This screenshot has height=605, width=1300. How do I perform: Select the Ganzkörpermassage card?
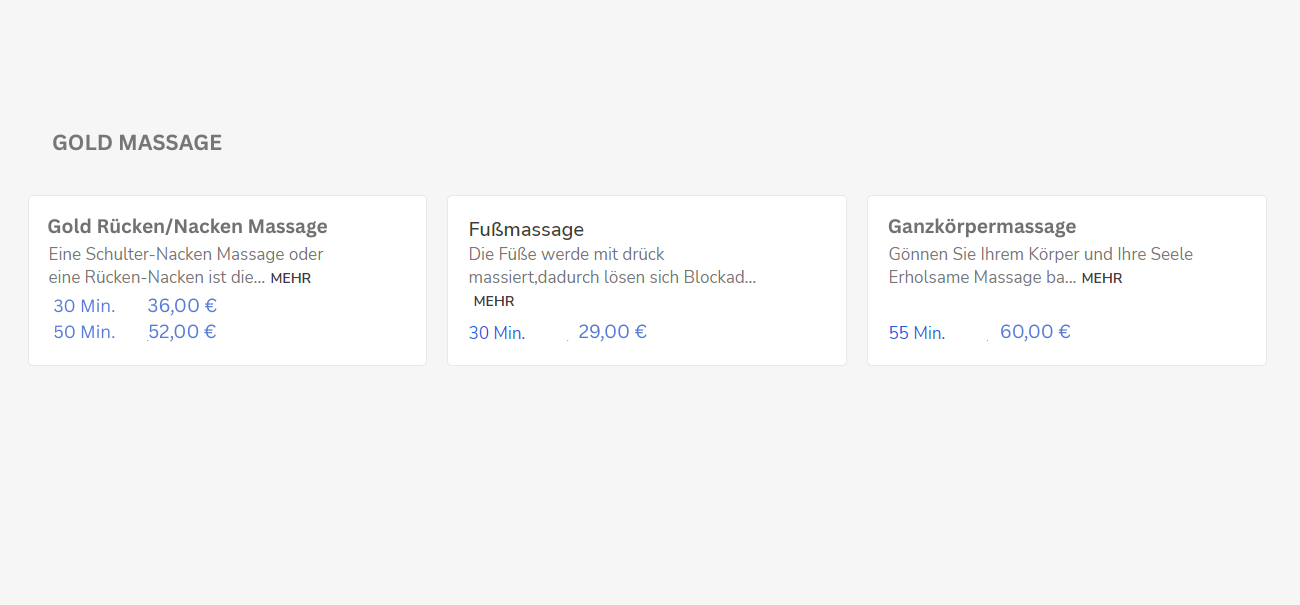pos(1067,280)
